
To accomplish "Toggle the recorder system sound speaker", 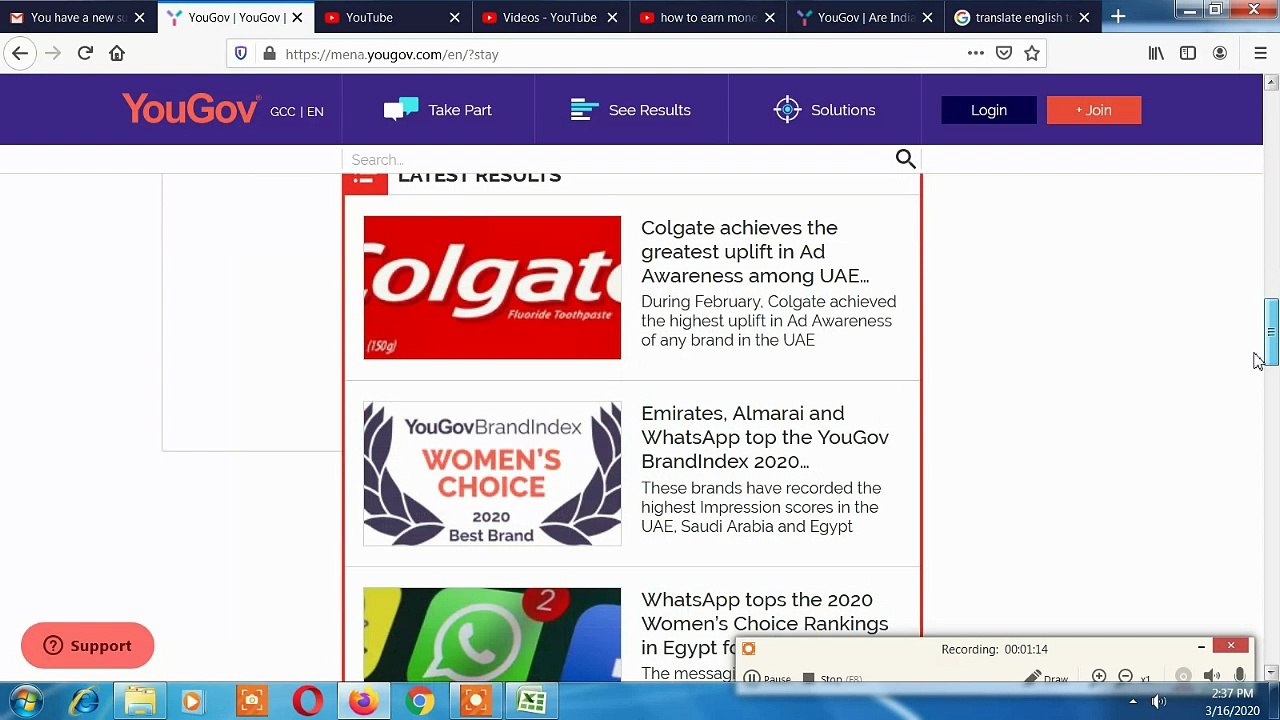I will (1212, 677).
